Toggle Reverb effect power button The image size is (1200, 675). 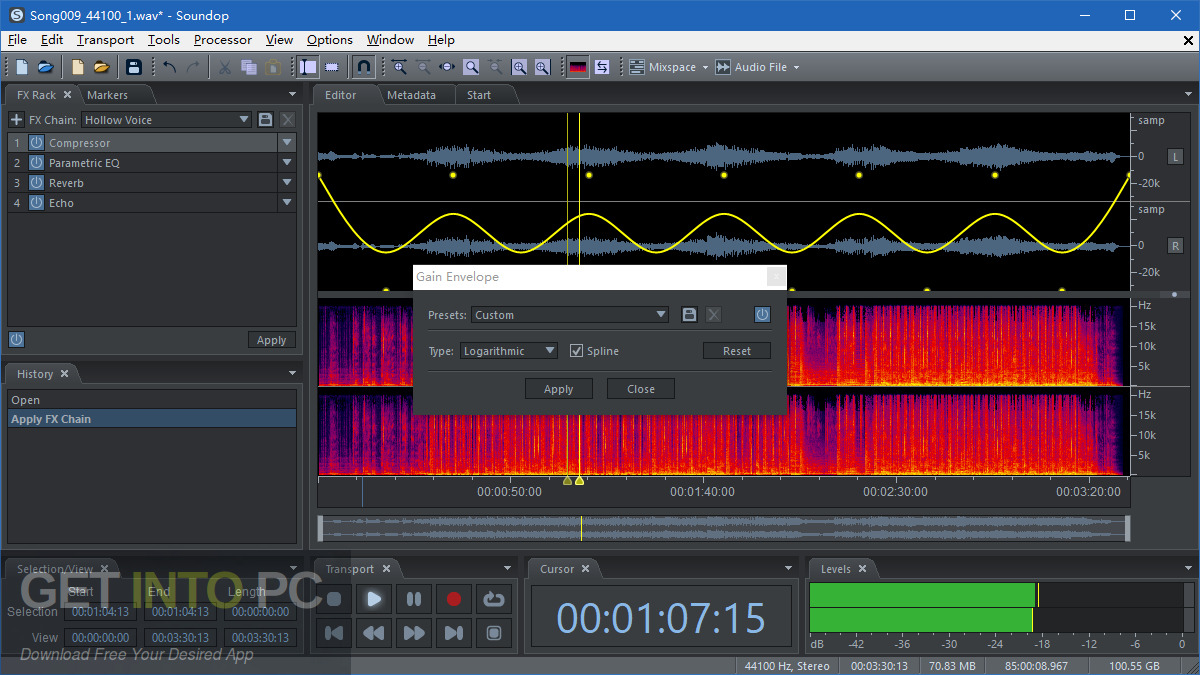37,183
